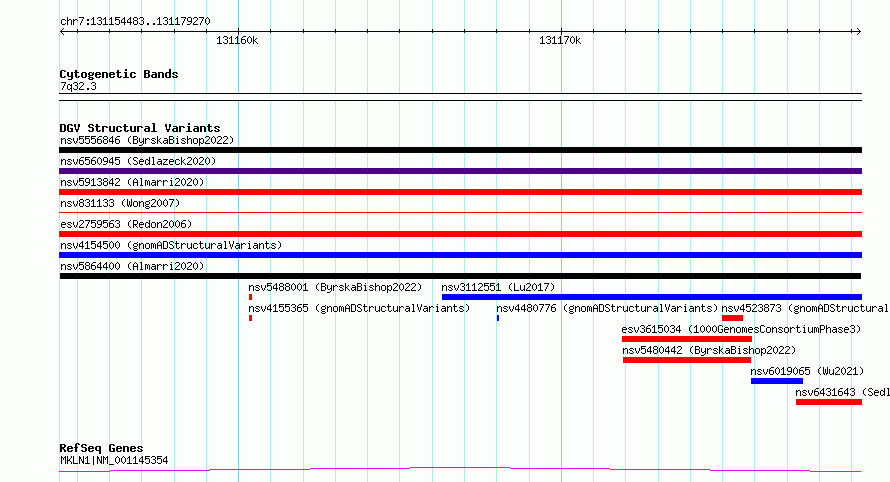Select nsv4154500 (gnomADStructuralVariants) label
Viewport: 890px width, 482px height.
tap(171, 245)
